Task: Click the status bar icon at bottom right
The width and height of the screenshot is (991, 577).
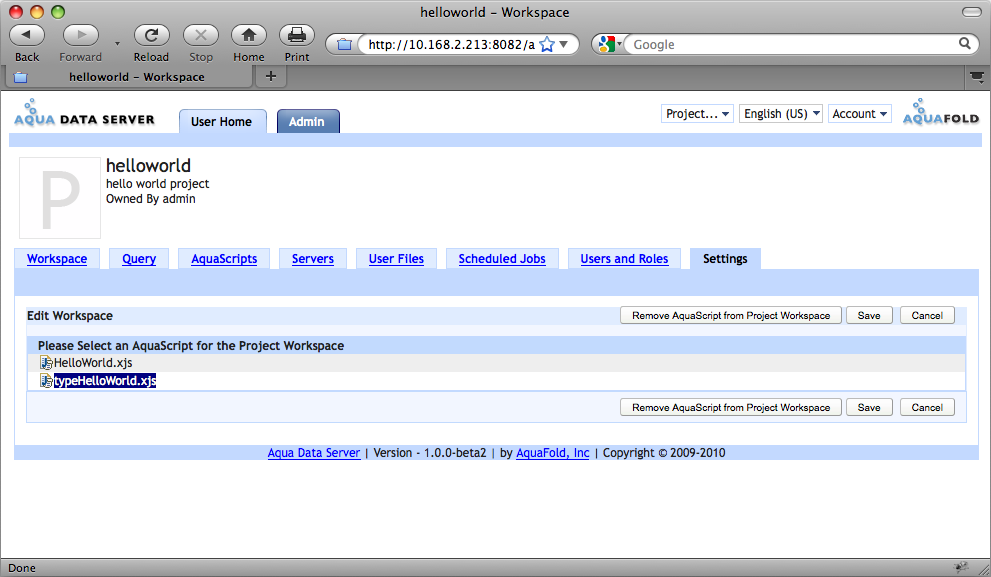Action: pyautogui.click(x=961, y=568)
